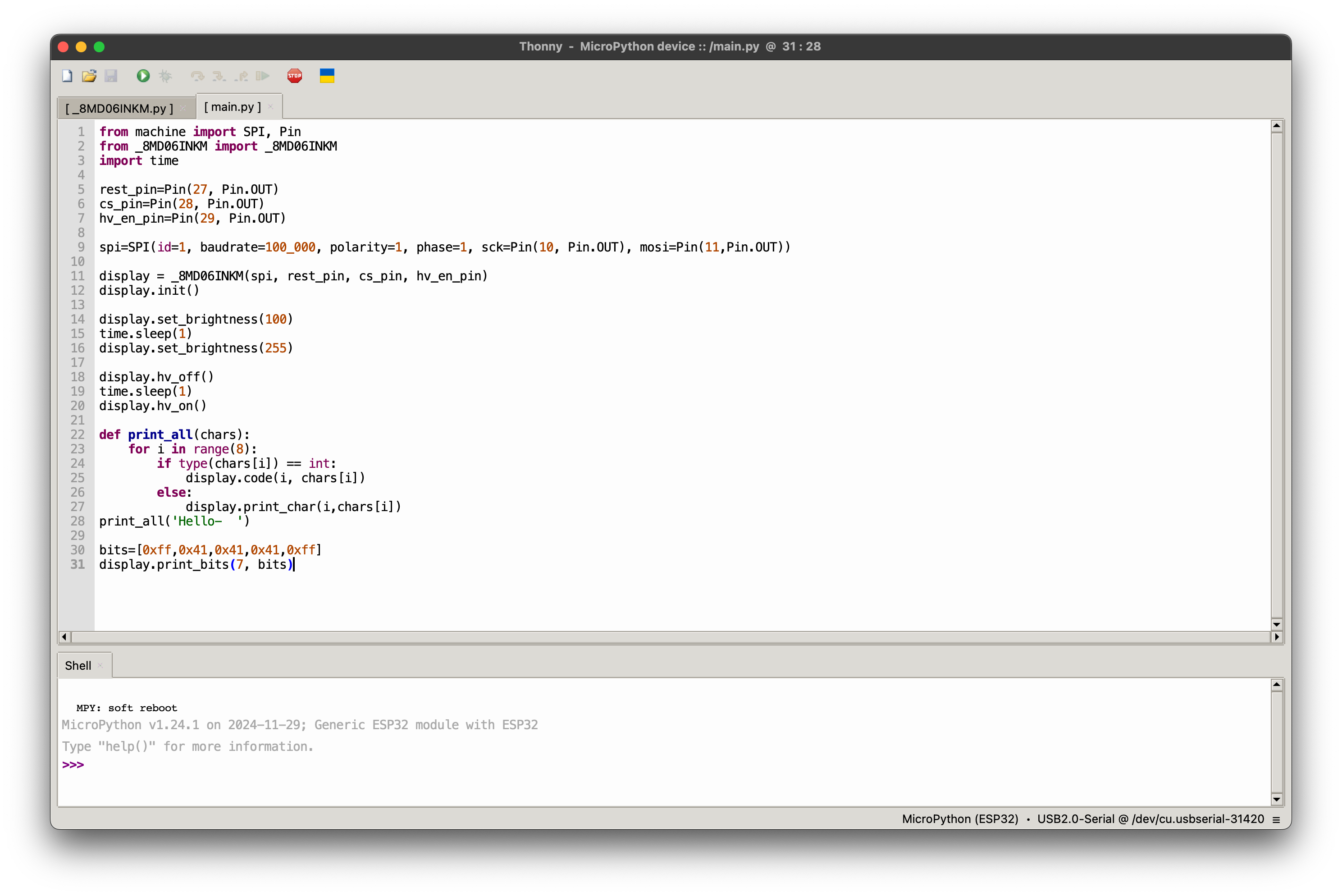Click the Step out icon
The image size is (1342, 896).
click(241, 76)
